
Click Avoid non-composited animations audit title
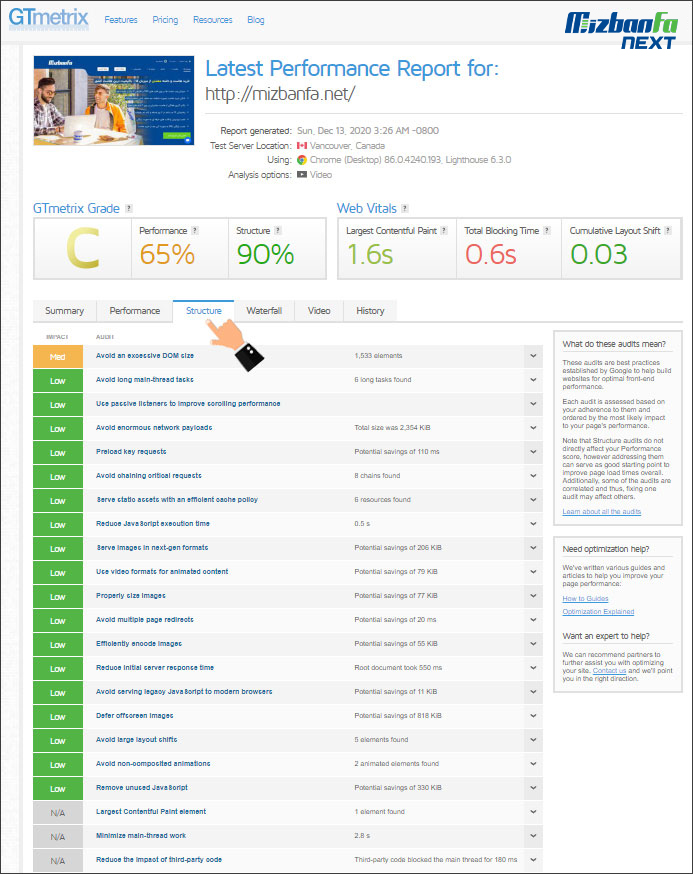click(x=153, y=763)
